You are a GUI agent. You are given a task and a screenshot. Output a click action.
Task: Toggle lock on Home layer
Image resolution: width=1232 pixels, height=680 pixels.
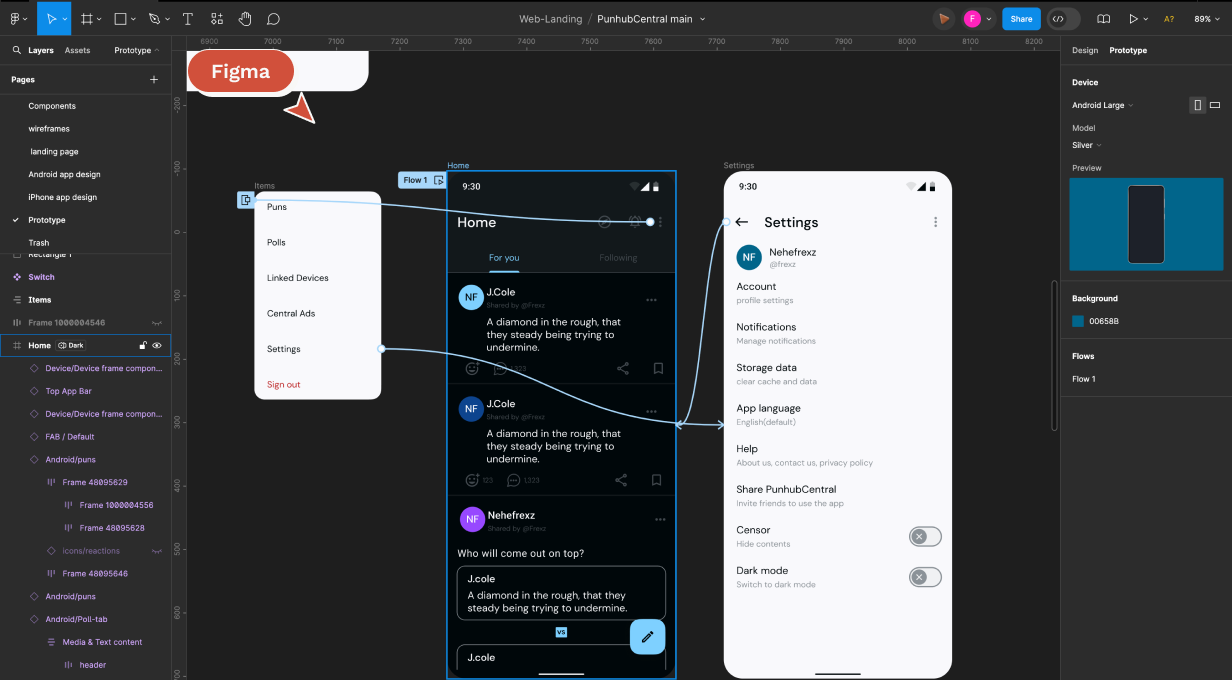(x=143, y=345)
